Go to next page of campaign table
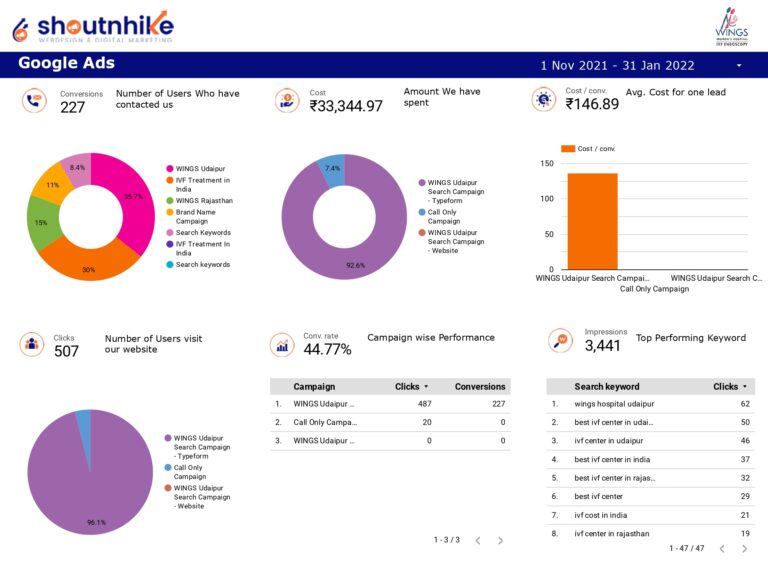This screenshot has height=576, width=768. [500, 540]
